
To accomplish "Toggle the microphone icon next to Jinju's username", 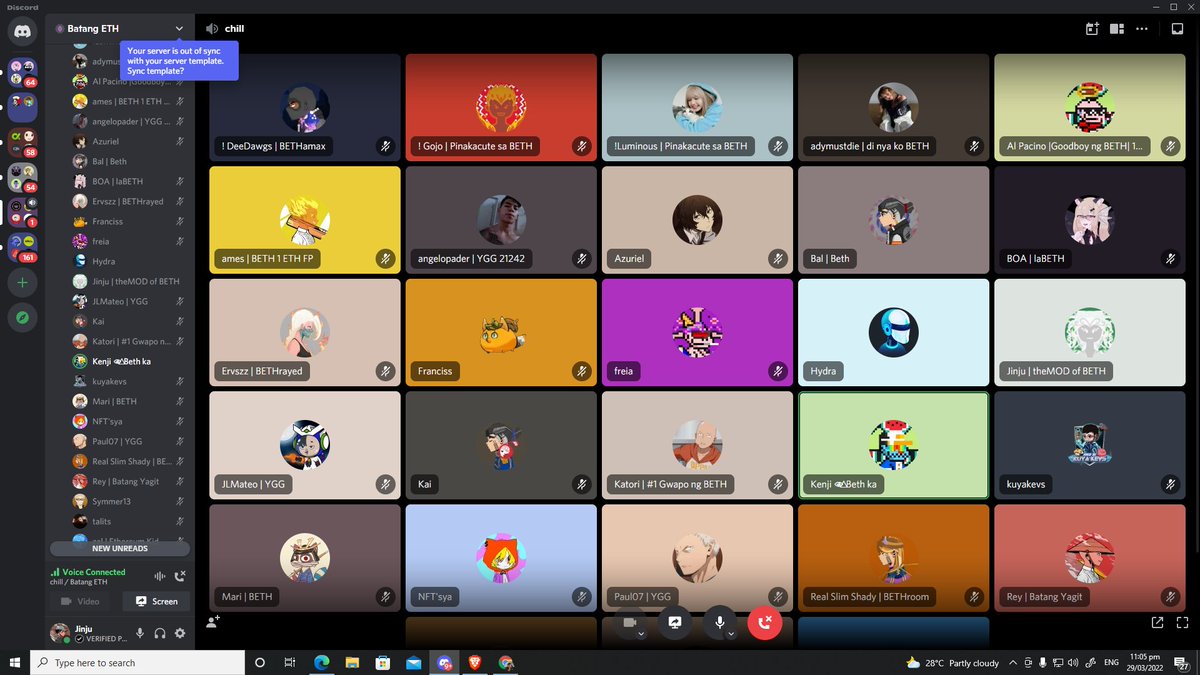I will (x=140, y=633).
